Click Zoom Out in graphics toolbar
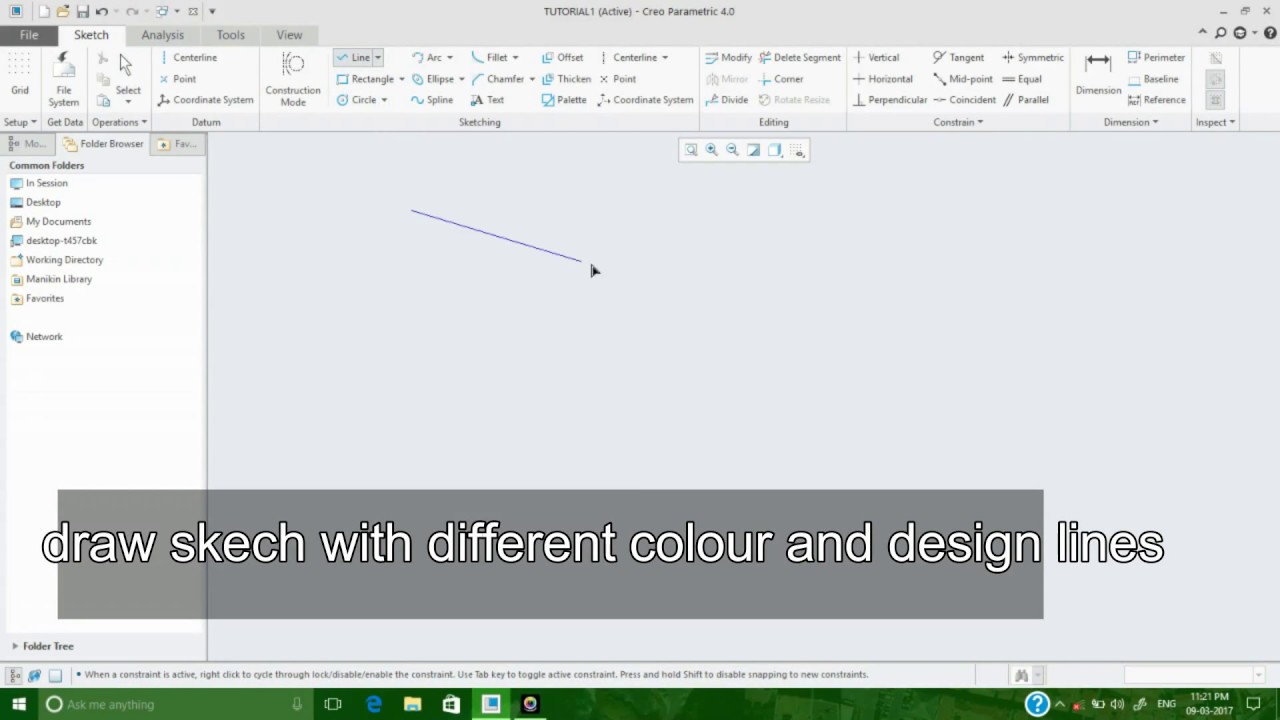This screenshot has height=720, width=1280. pyautogui.click(x=732, y=150)
